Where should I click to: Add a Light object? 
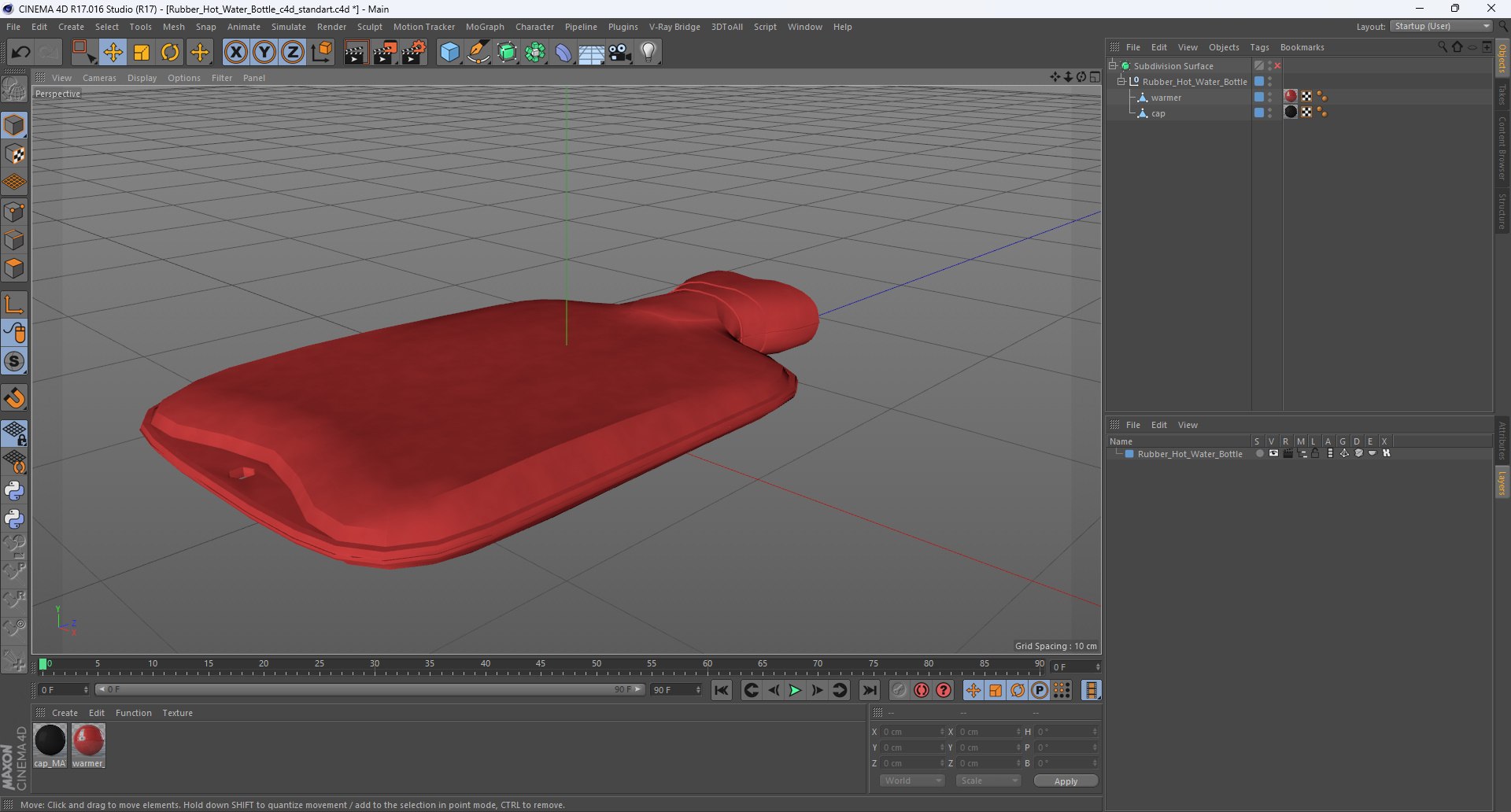coord(648,53)
